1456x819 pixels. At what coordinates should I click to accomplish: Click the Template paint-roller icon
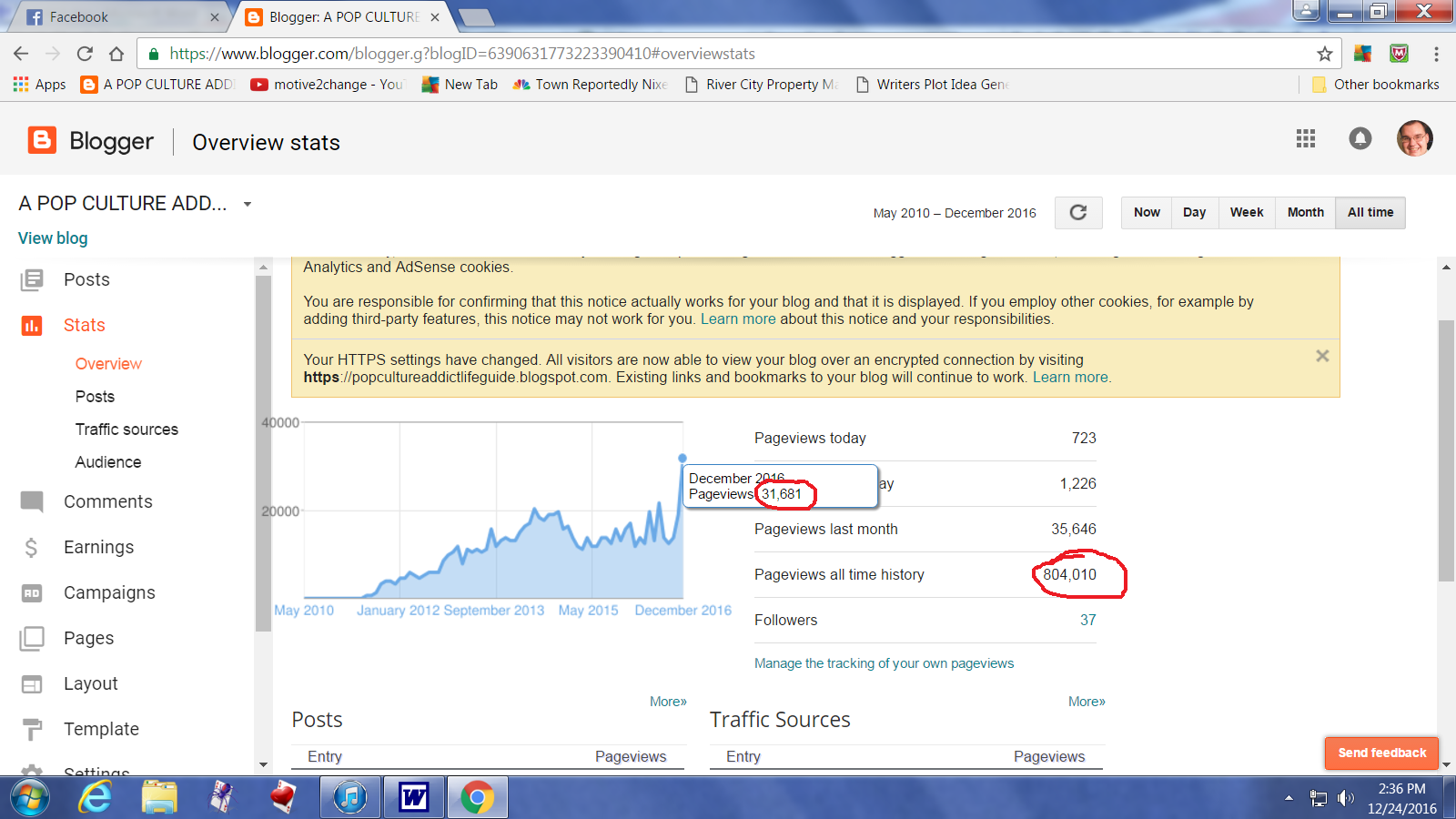[32, 729]
